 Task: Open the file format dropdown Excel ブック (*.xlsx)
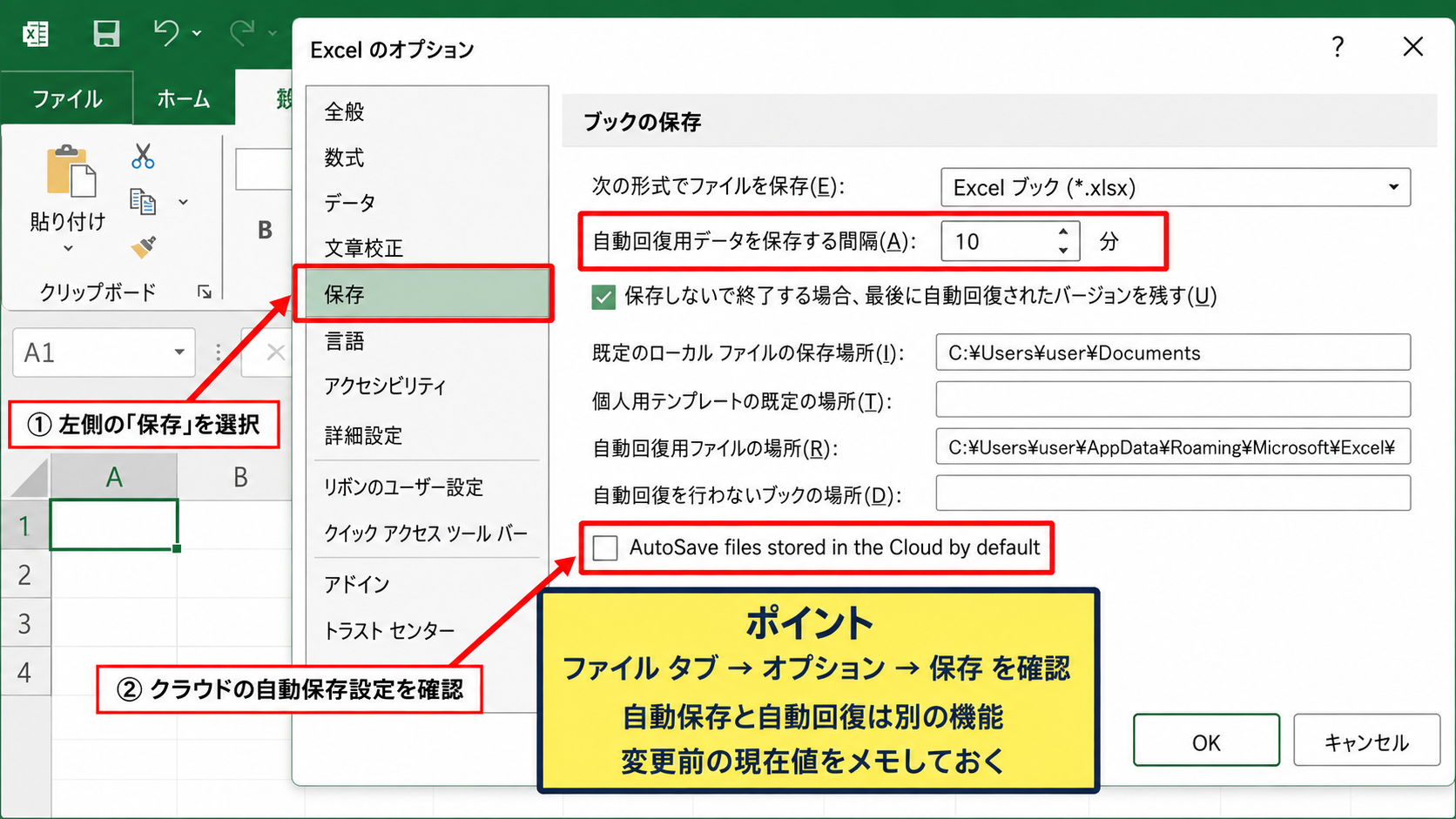[x=1176, y=187]
